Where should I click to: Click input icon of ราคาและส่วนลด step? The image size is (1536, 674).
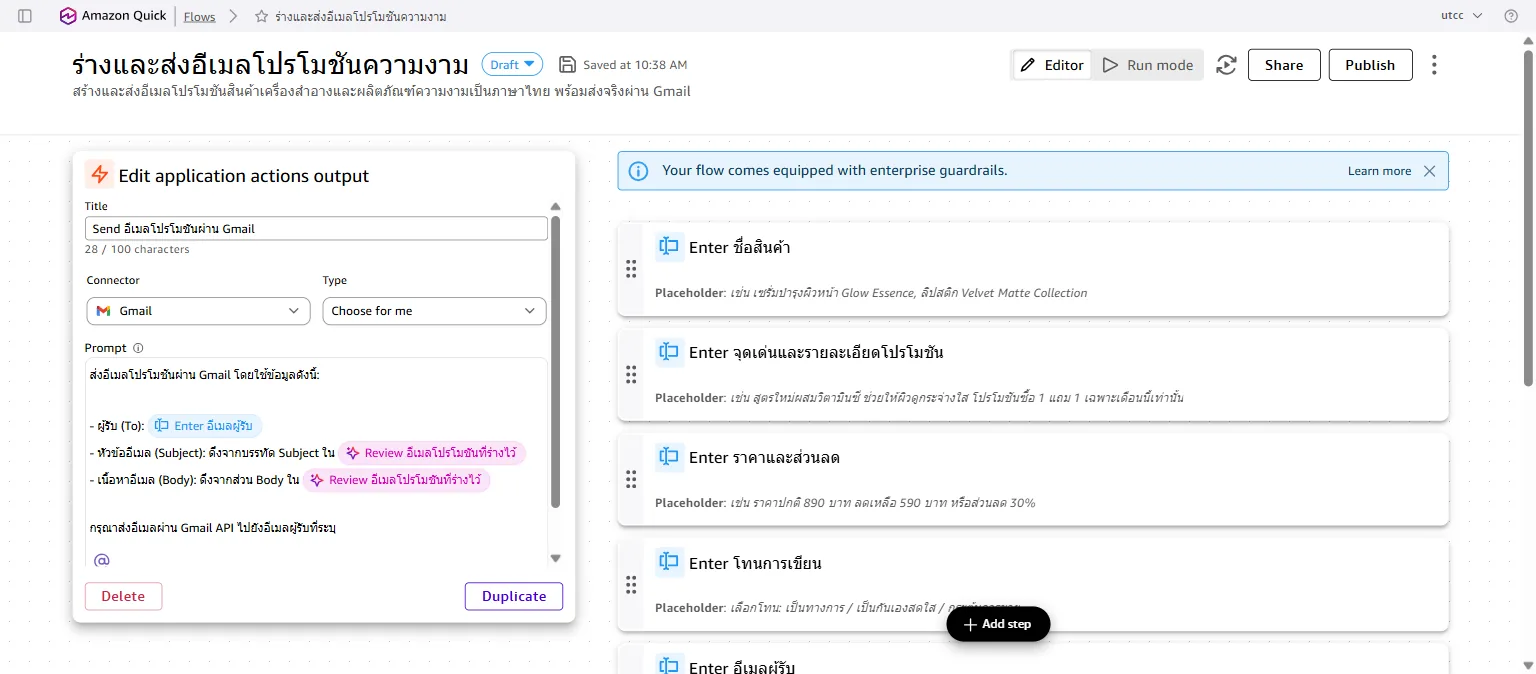point(669,457)
